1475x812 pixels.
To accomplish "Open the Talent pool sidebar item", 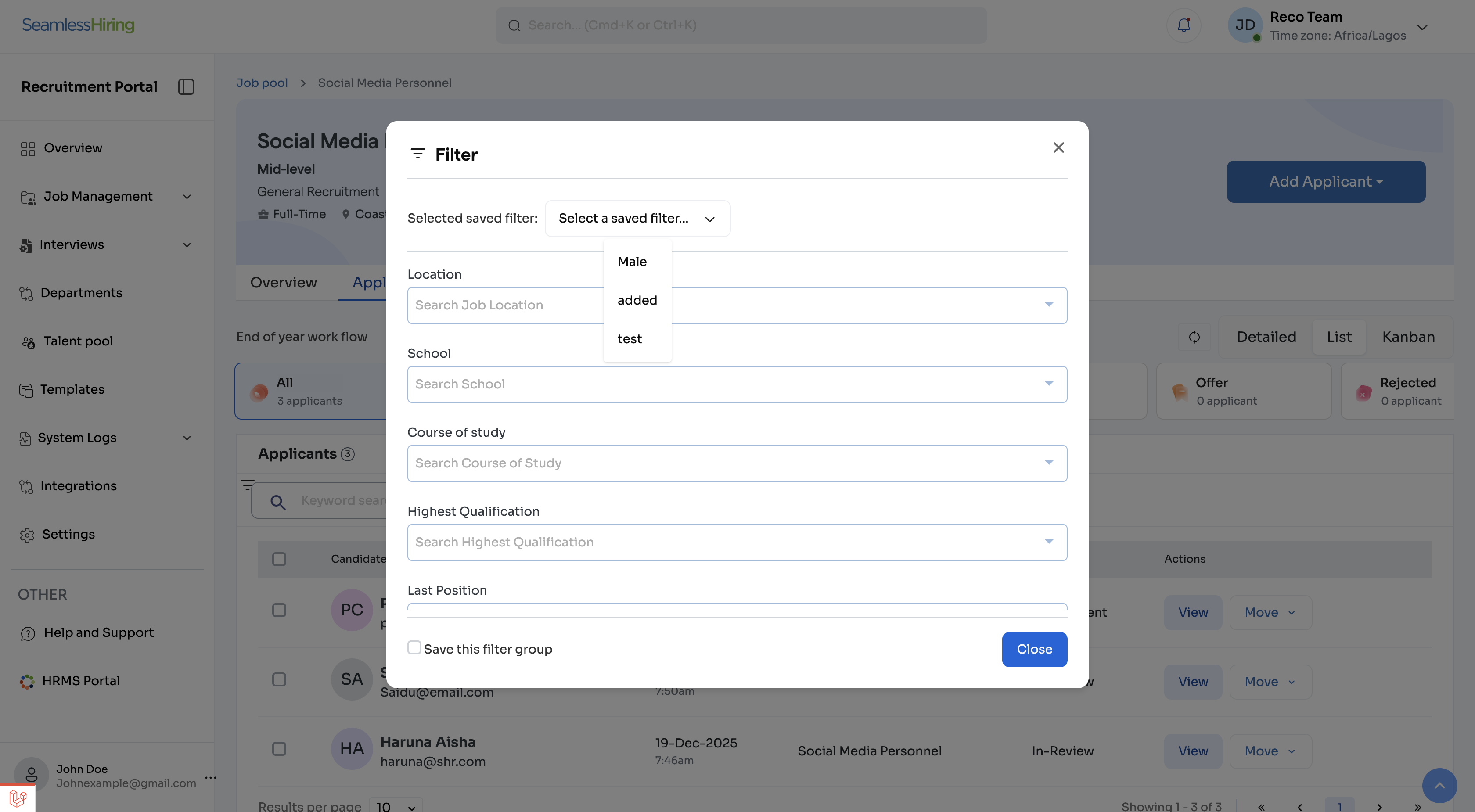I will click(x=78, y=341).
